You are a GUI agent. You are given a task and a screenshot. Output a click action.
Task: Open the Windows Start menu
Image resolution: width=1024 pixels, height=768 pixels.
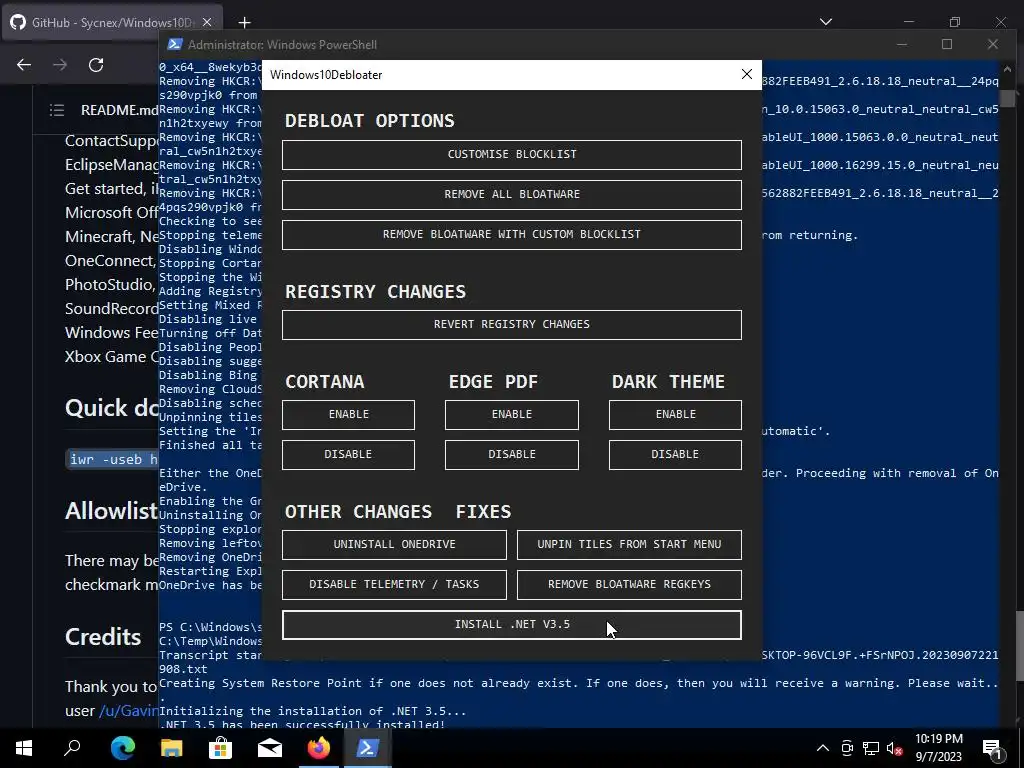(x=24, y=748)
